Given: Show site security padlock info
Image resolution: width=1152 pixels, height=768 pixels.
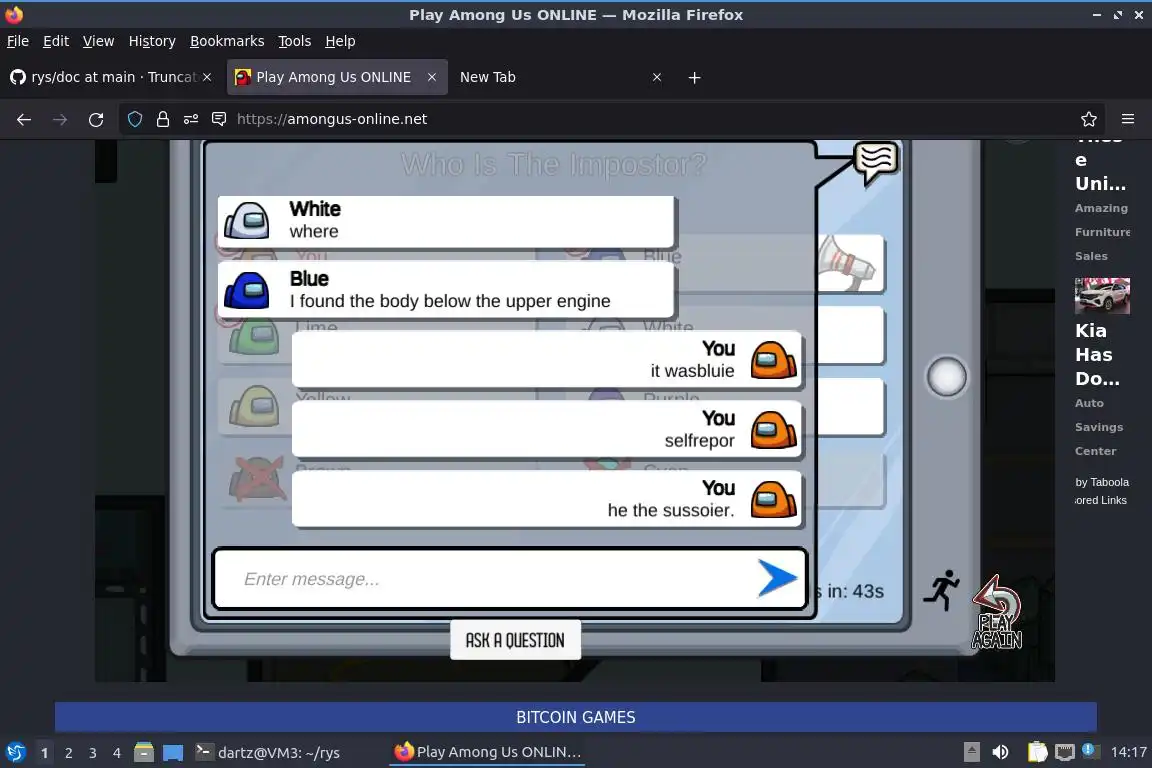Looking at the screenshot, I should pos(163,119).
